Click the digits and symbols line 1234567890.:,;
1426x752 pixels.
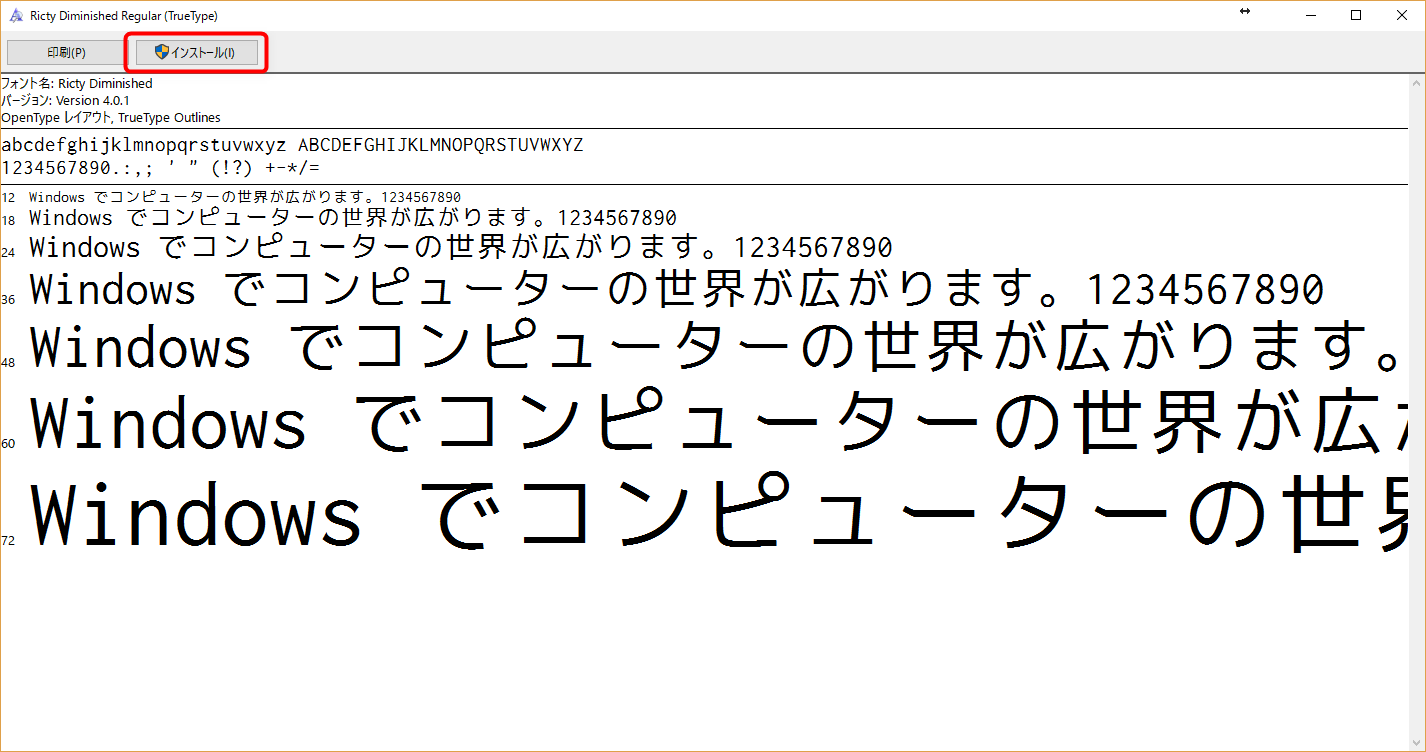point(161,168)
